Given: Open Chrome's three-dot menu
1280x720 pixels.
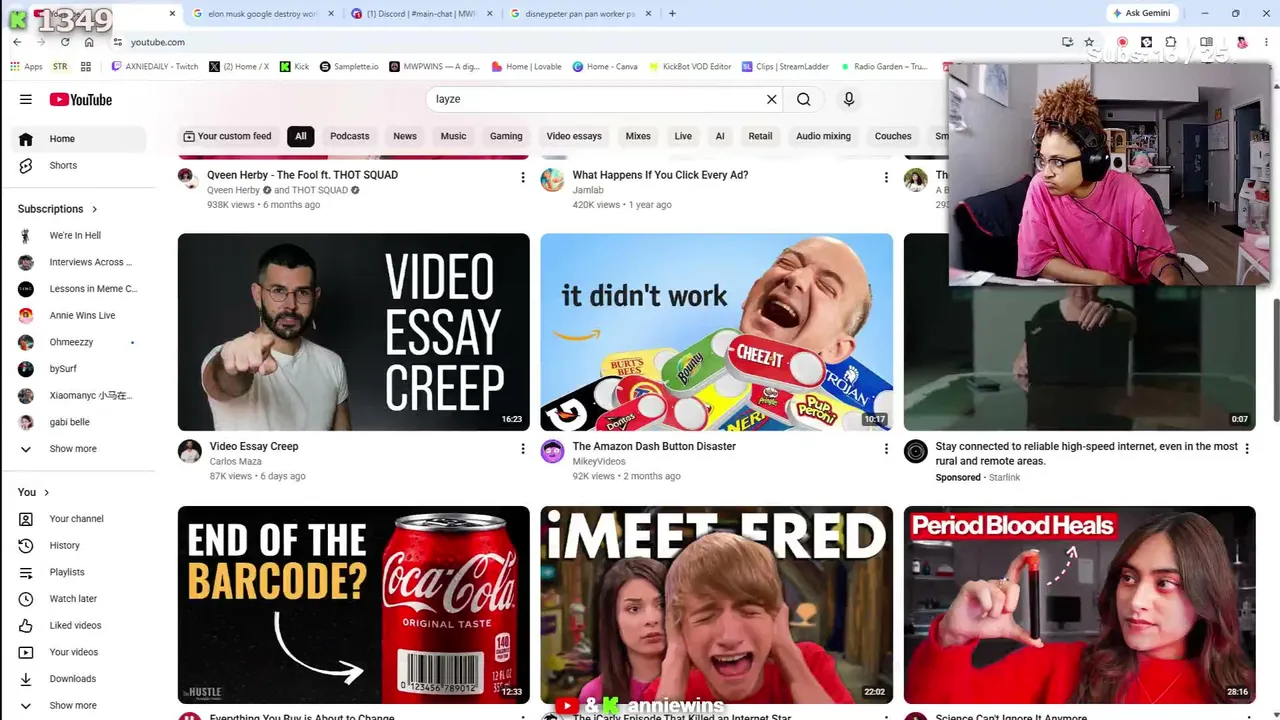Looking at the screenshot, I should click(x=1264, y=42).
